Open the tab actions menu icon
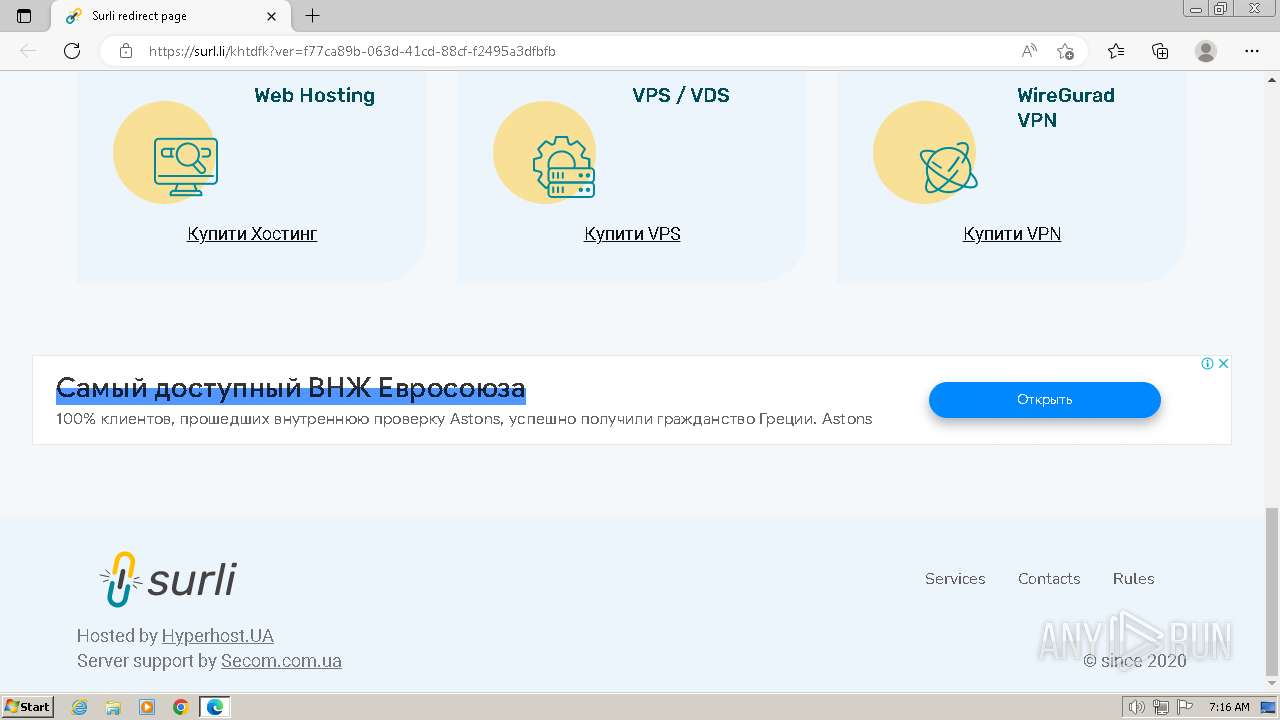 point(24,16)
